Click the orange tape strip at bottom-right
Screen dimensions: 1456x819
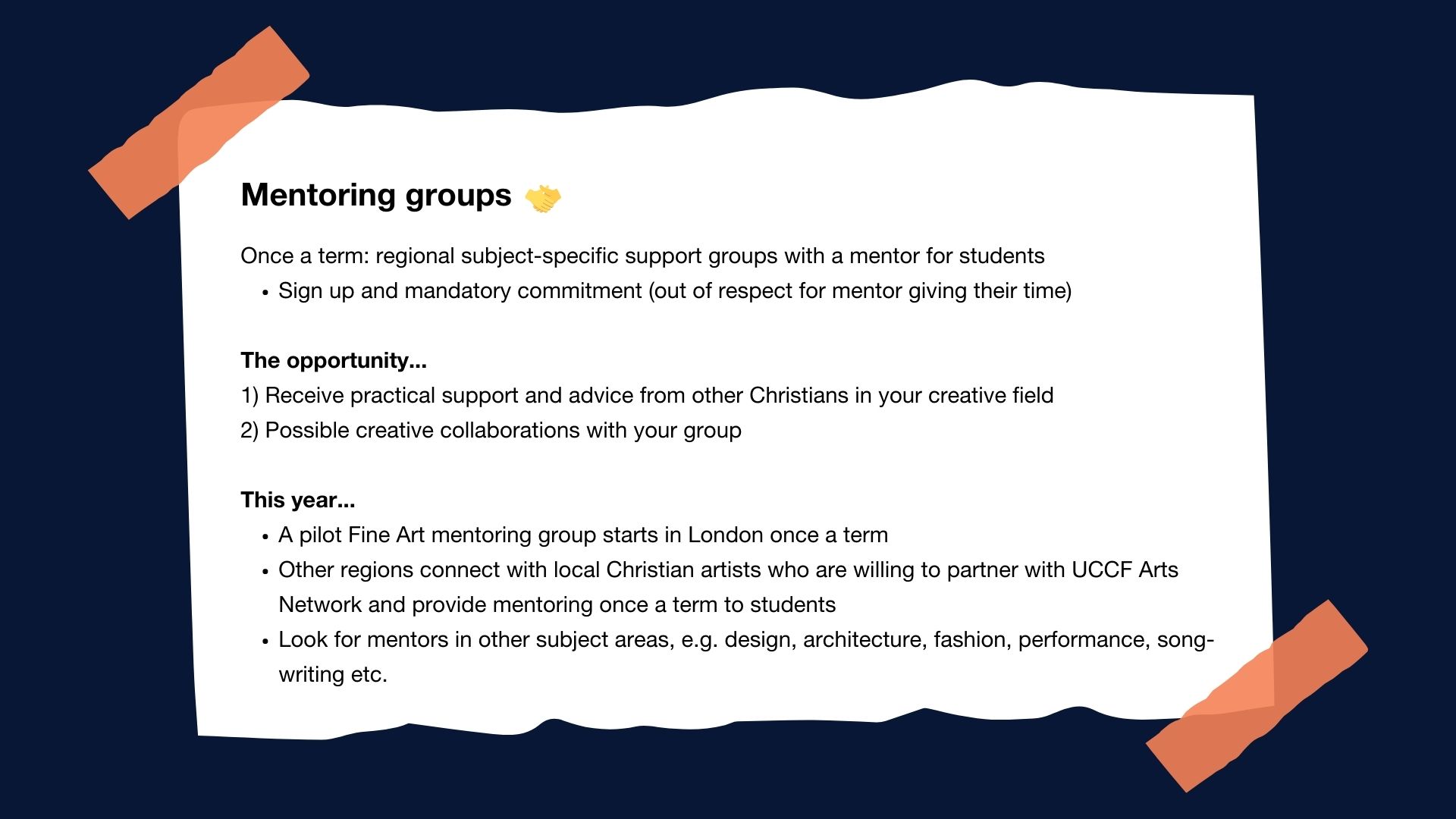[x=1257, y=696]
